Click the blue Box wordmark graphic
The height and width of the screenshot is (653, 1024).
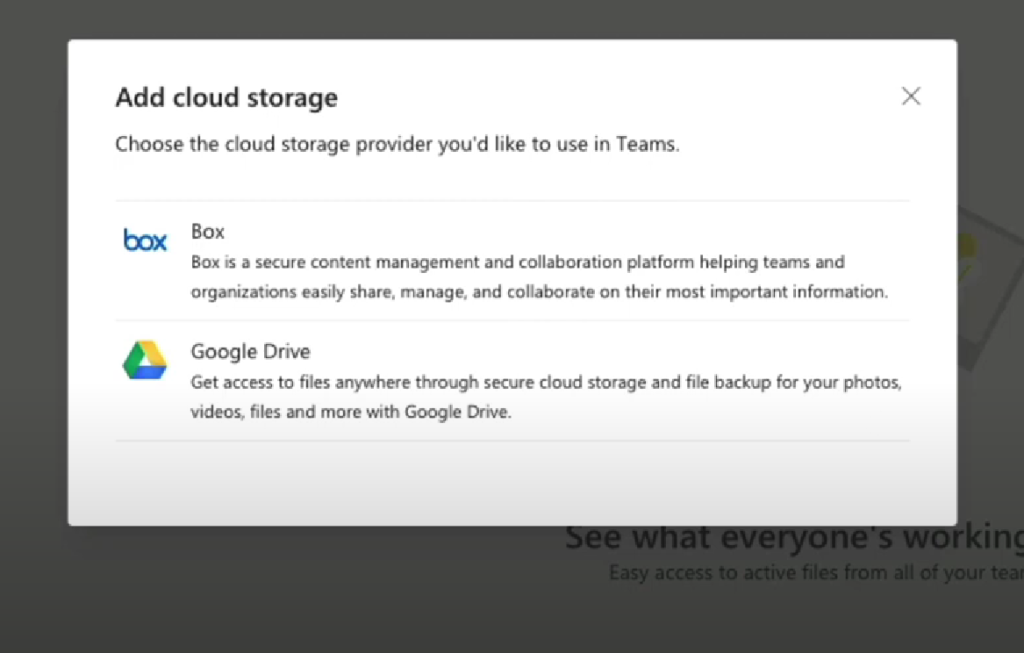tap(144, 240)
